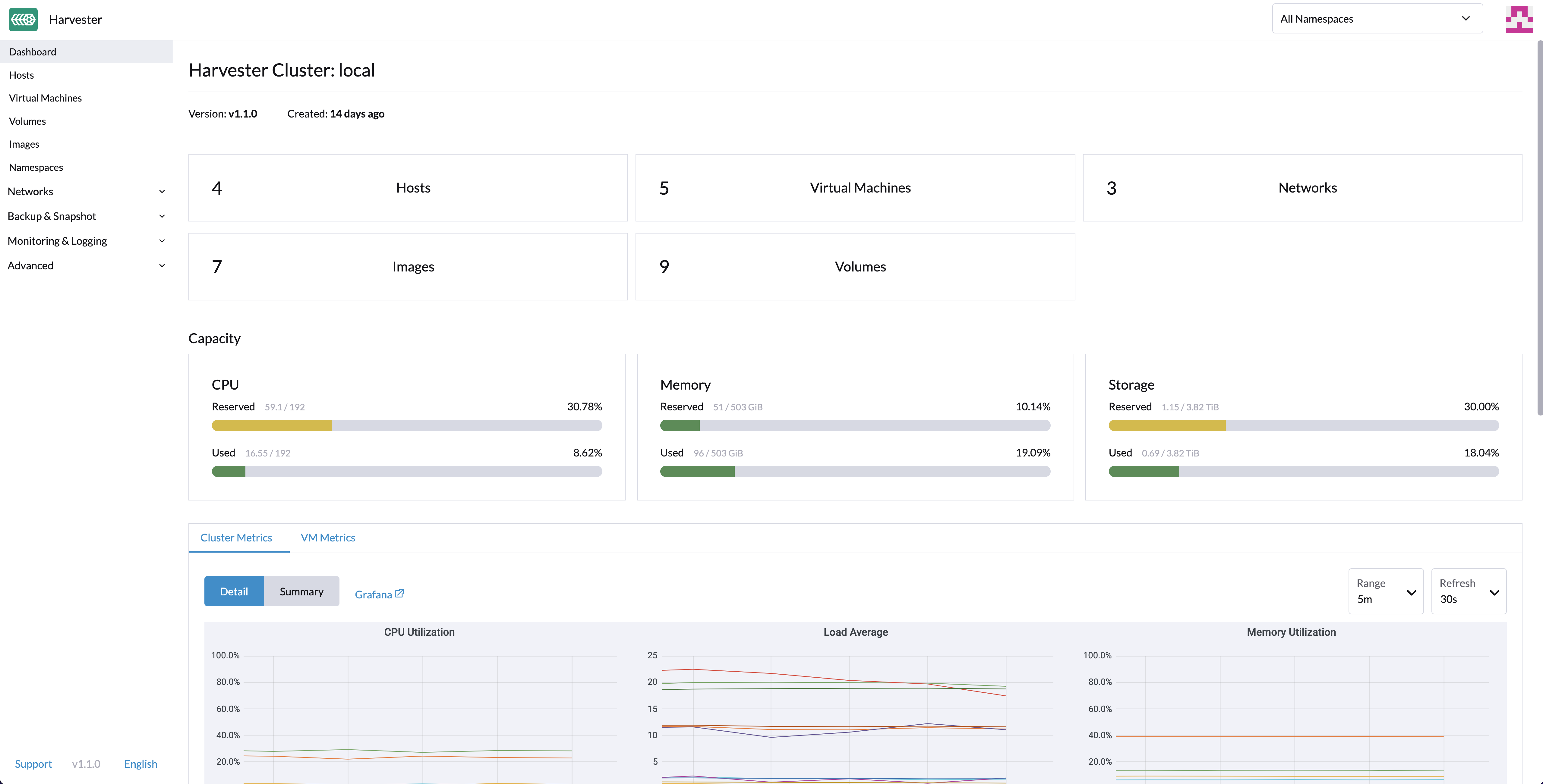The height and width of the screenshot is (784, 1543).
Task: Click the Harvester logo icon
Action: click(x=23, y=19)
